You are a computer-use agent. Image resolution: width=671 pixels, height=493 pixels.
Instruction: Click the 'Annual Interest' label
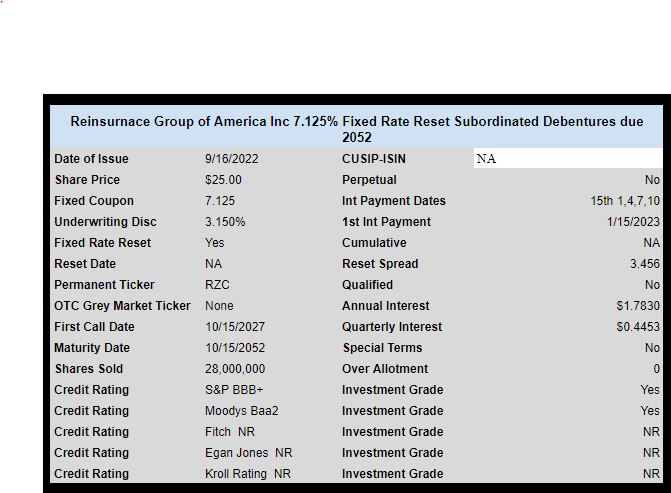(x=386, y=306)
